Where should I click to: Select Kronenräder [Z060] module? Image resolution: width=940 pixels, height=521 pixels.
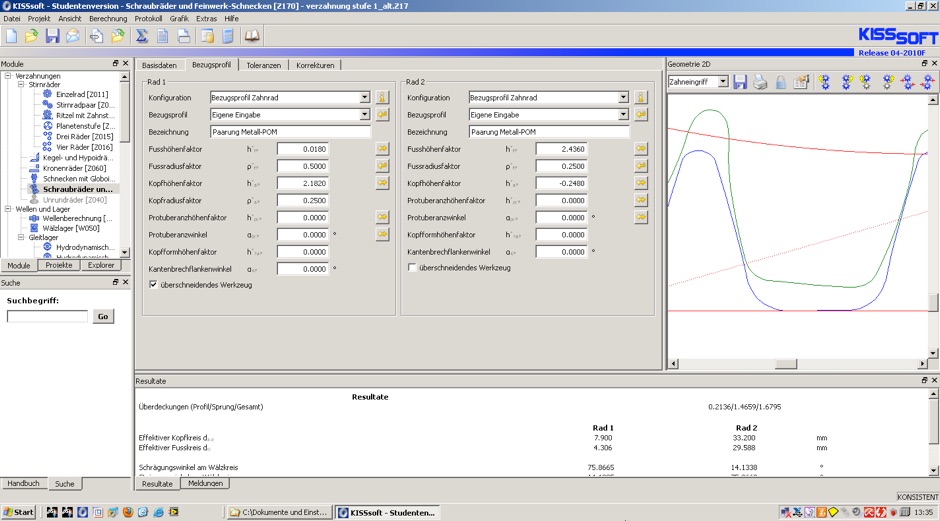point(74,168)
